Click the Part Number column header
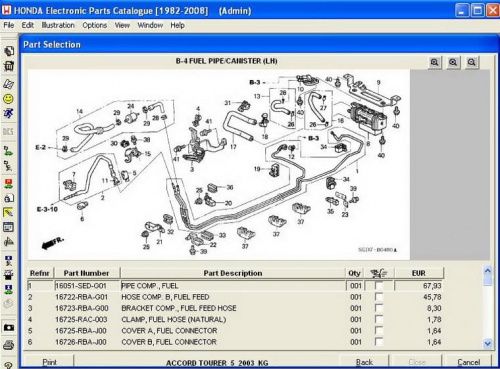 pyautogui.click(x=86, y=273)
